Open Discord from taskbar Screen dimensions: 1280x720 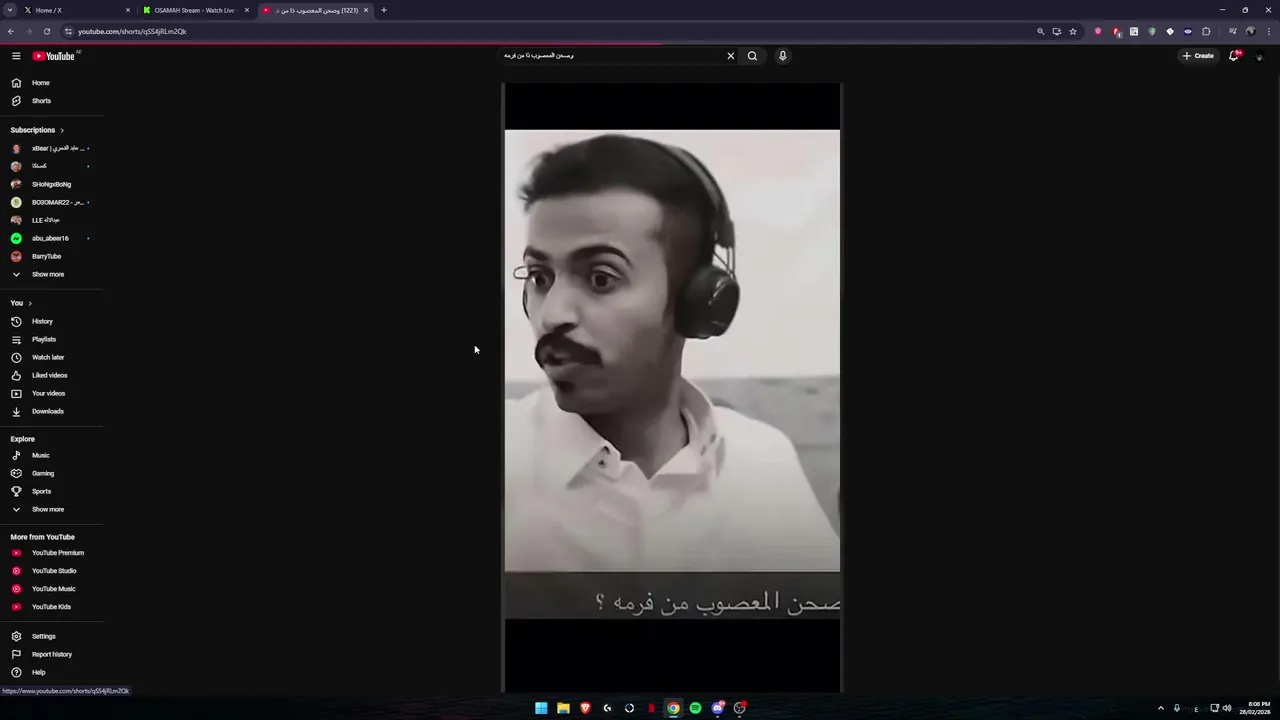717,708
